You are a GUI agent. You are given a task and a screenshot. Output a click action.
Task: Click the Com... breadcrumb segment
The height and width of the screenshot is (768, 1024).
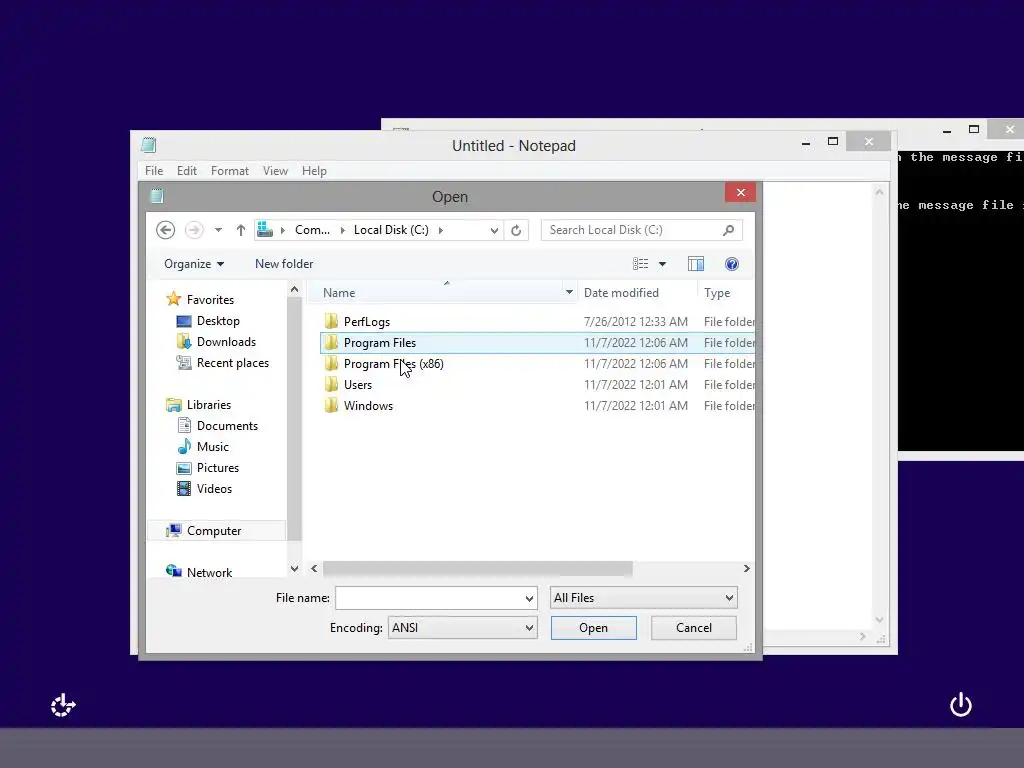click(x=312, y=230)
